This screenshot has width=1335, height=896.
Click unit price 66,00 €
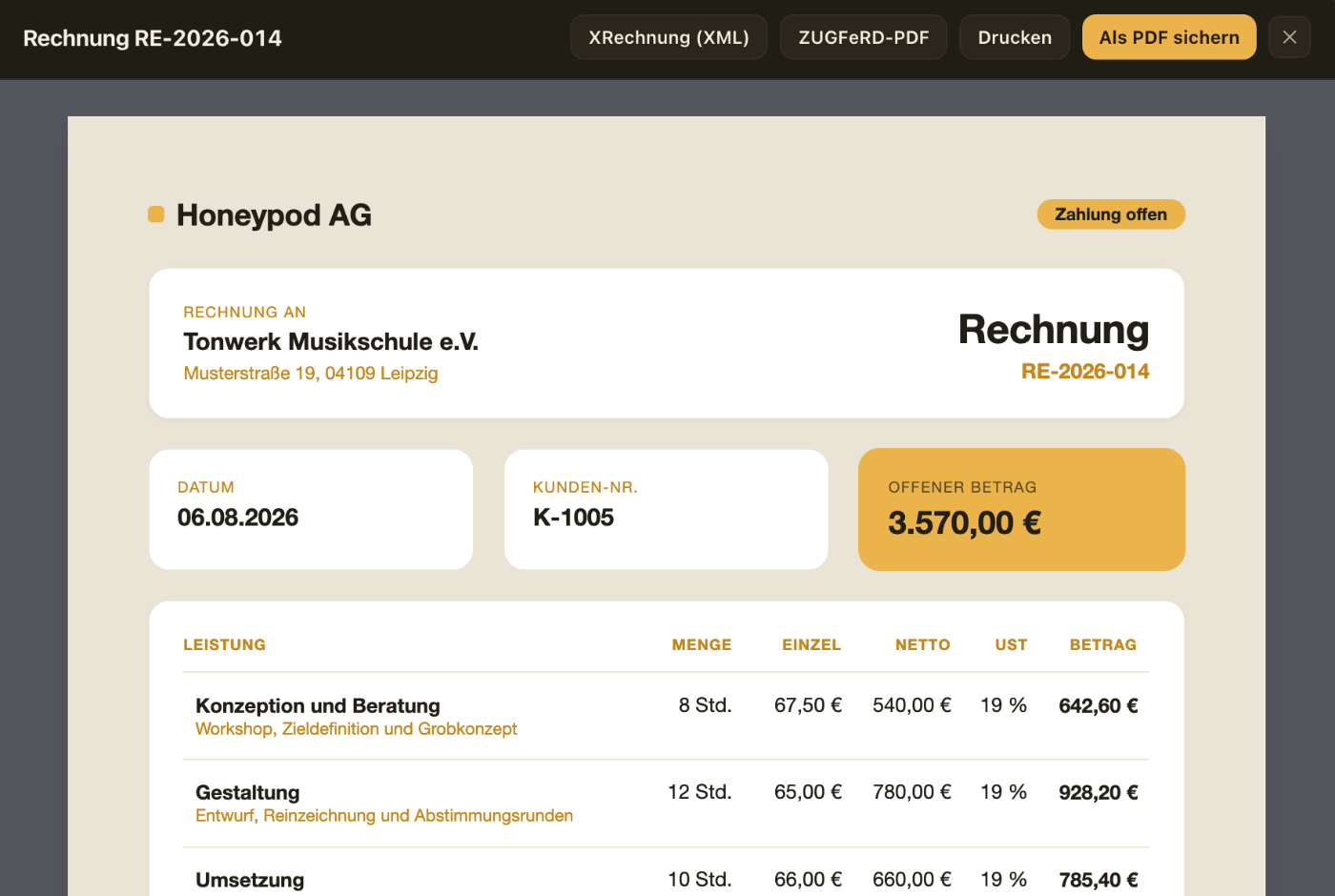tap(808, 880)
